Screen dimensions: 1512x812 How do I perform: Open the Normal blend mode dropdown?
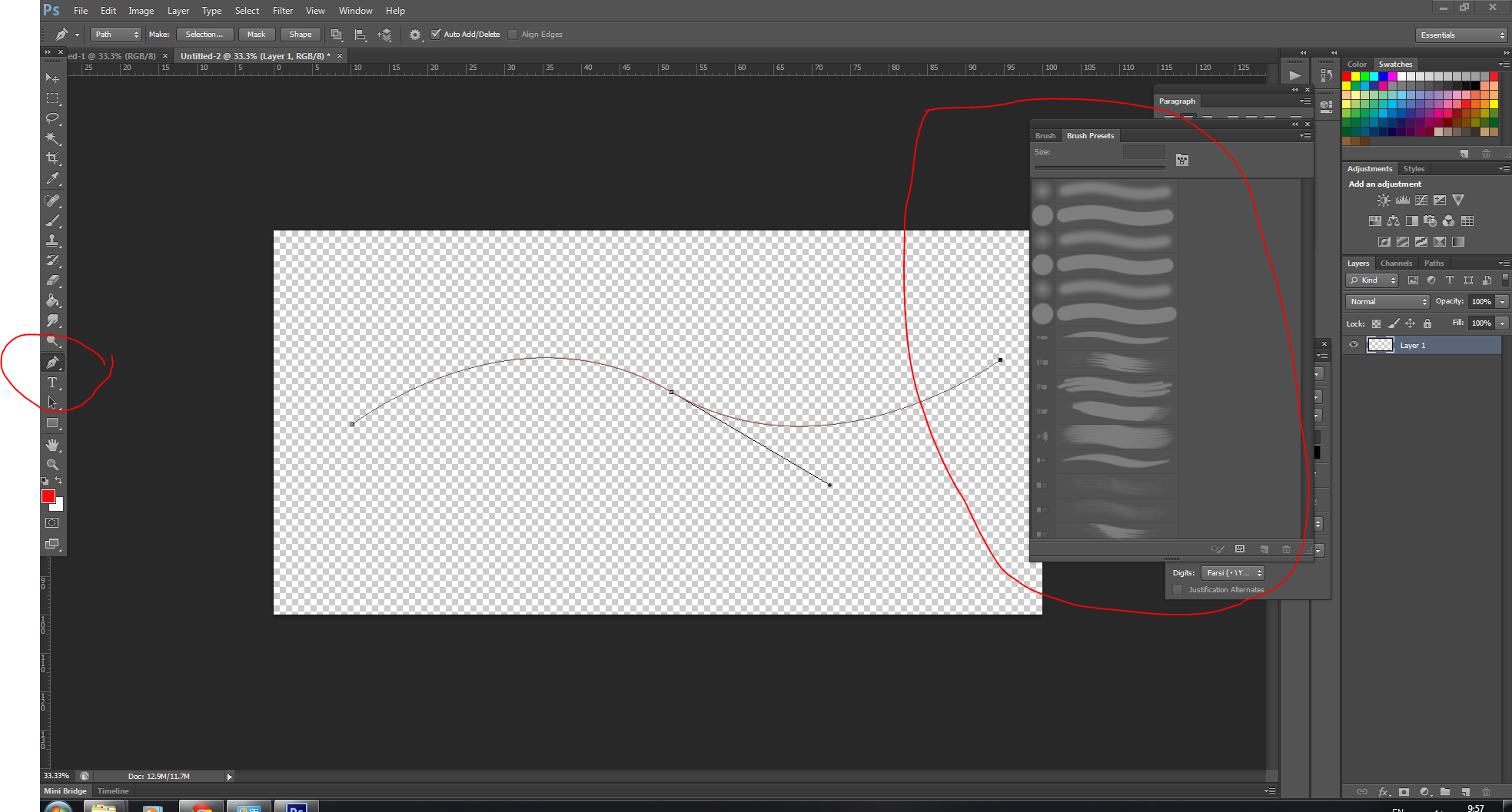click(1387, 302)
